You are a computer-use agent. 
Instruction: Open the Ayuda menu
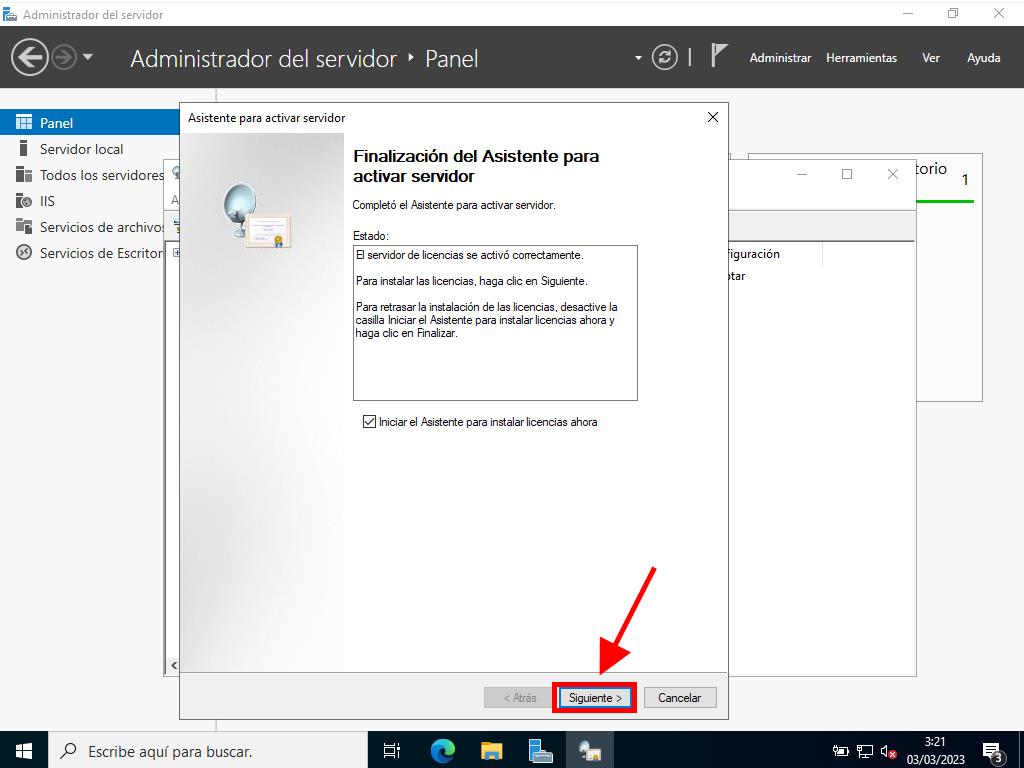click(983, 58)
